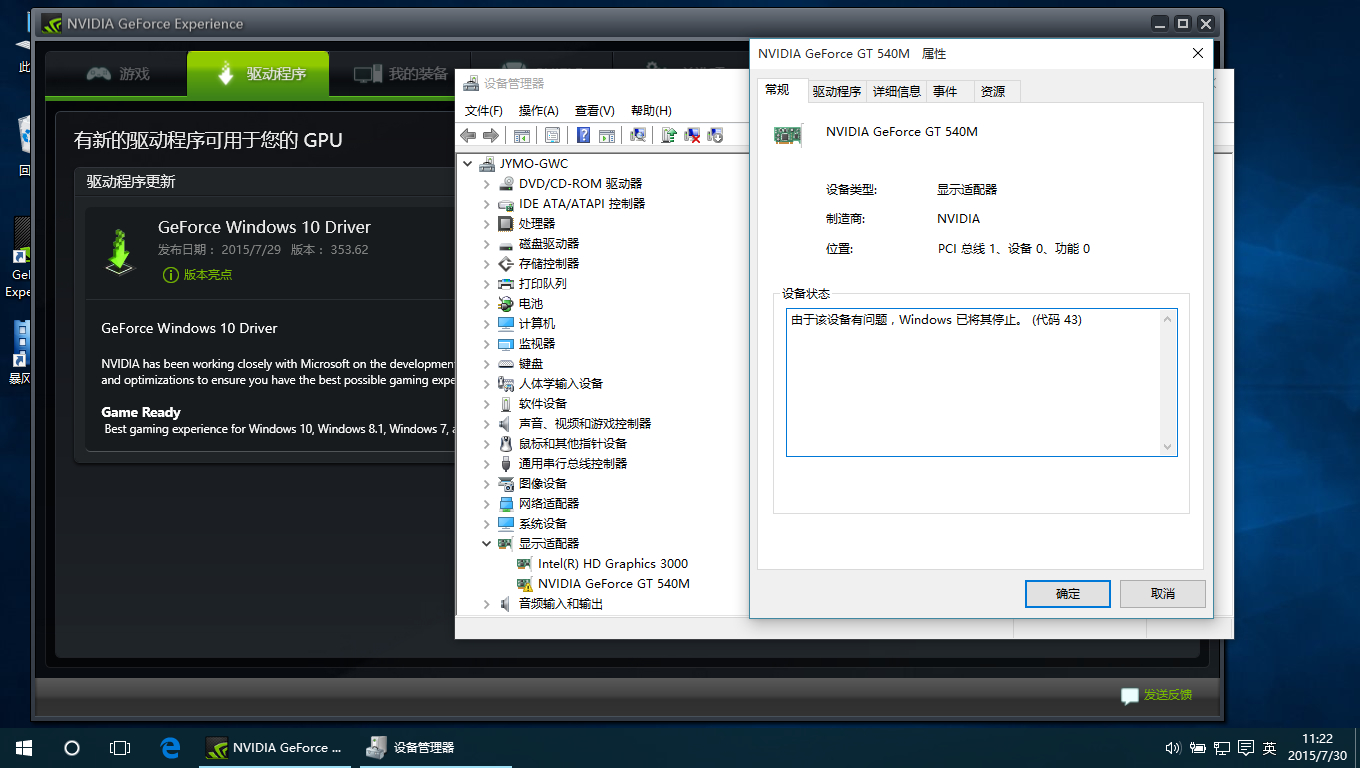Toggle the show/hide console tree toolbar icon

[x=521, y=135]
